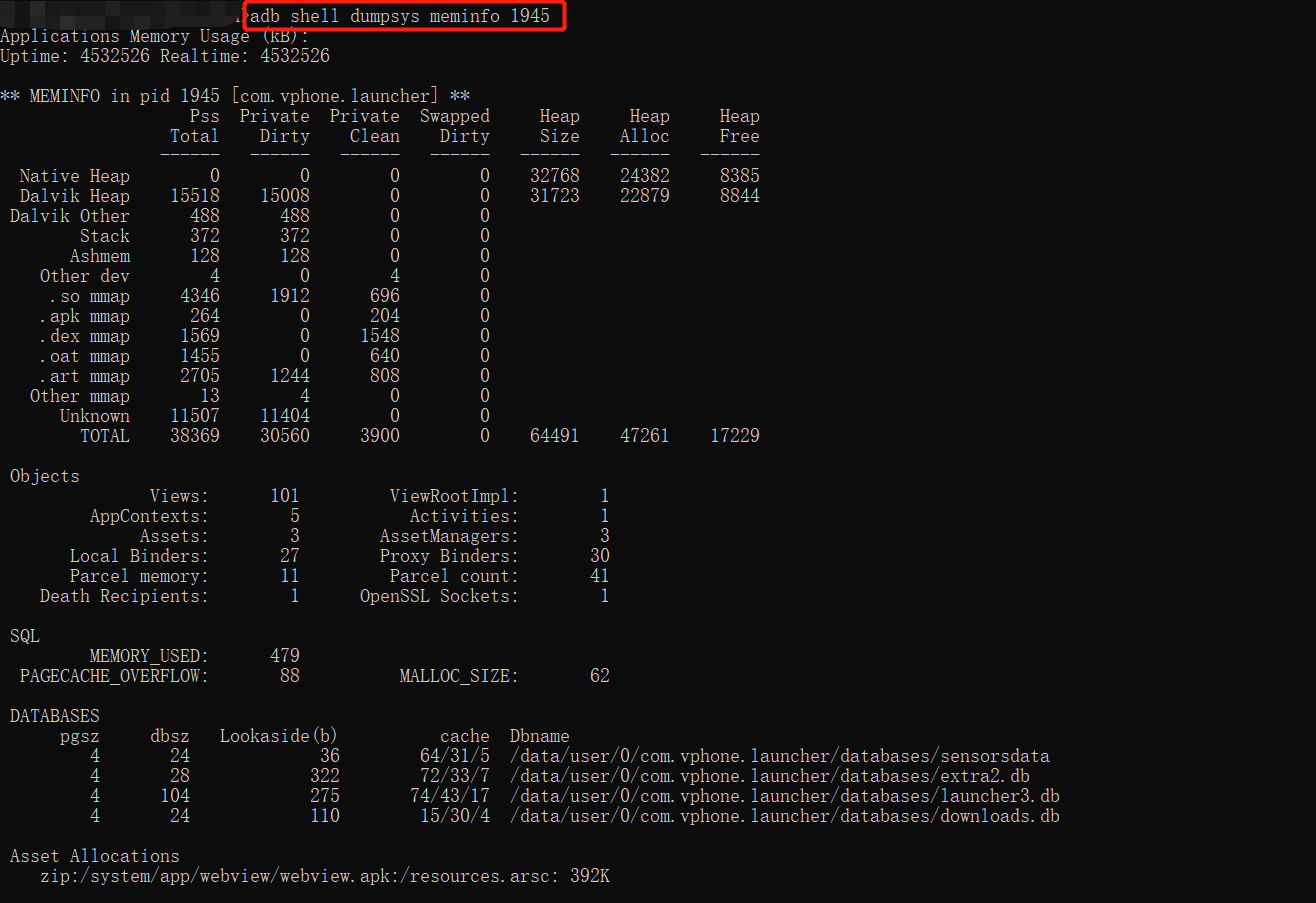Click the Dalvik Heap Pss value 15518

[195, 196]
